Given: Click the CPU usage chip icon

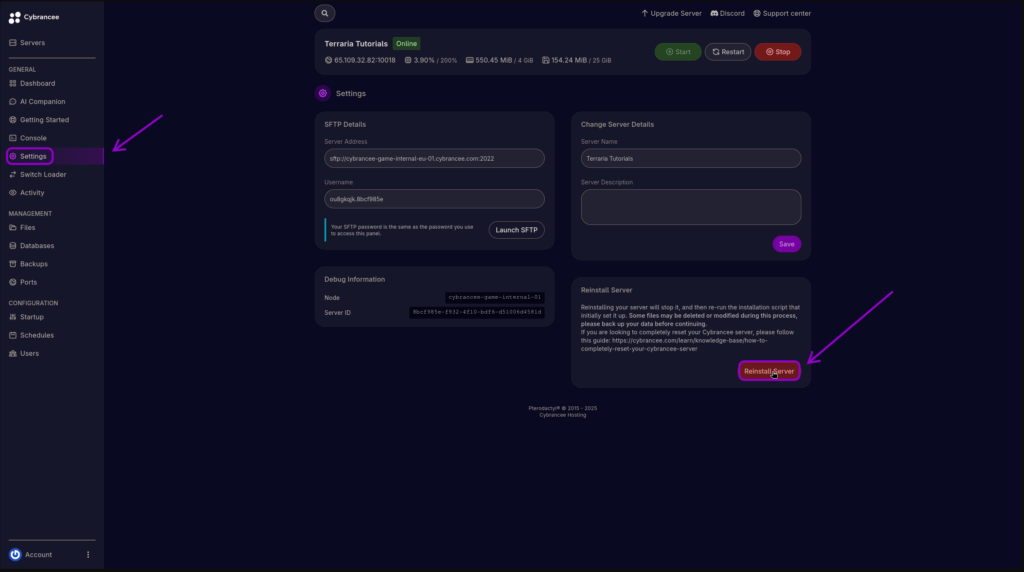Looking at the screenshot, I should coord(408,60).
